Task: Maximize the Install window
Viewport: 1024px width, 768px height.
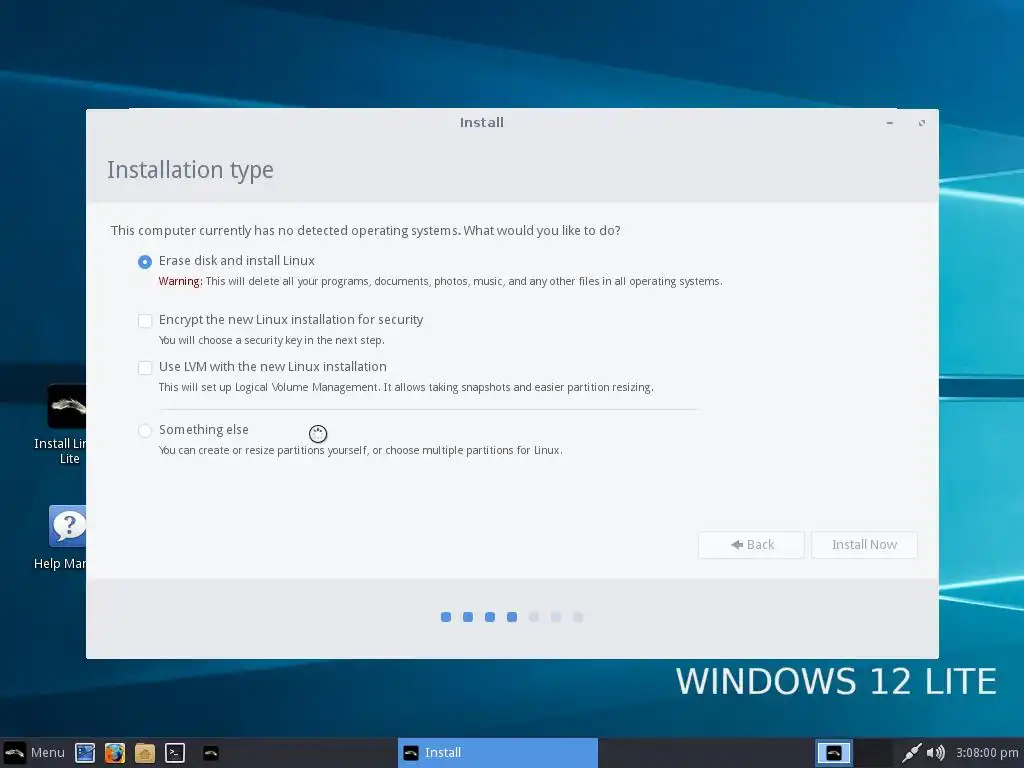Action: (921, 123)
